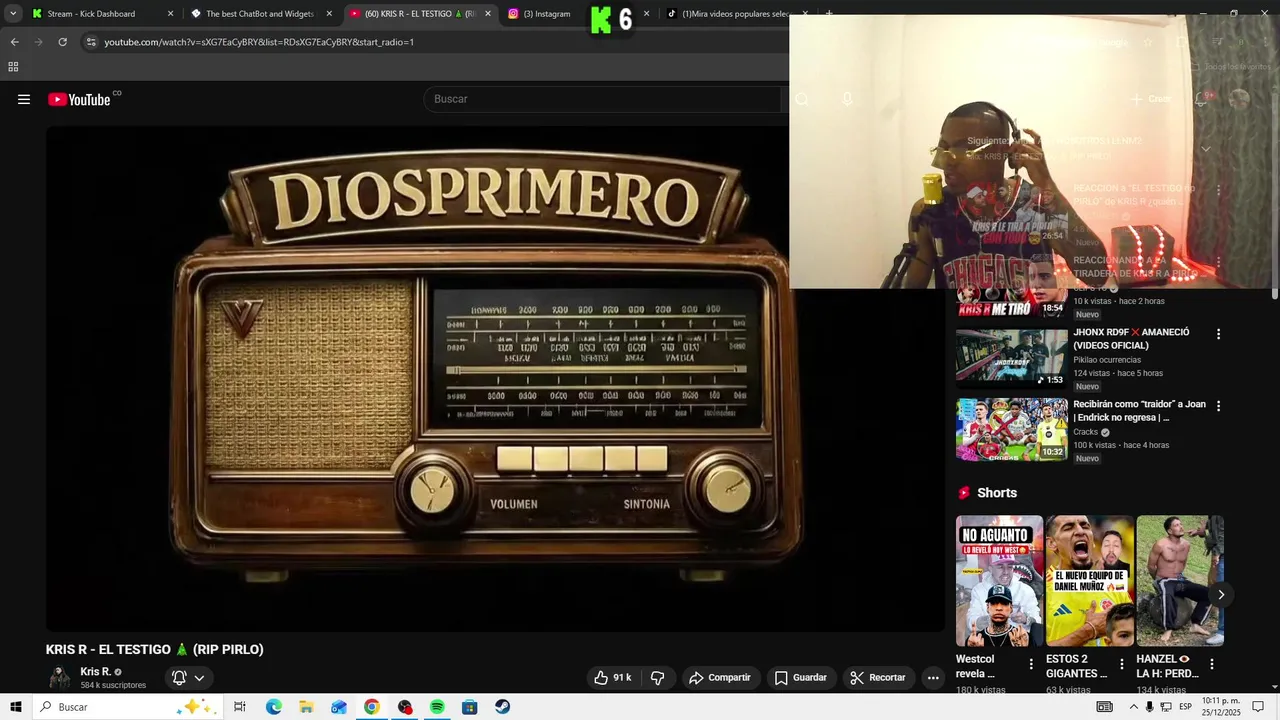
Task: Click the Compartir share button
Action: [719, 677]
